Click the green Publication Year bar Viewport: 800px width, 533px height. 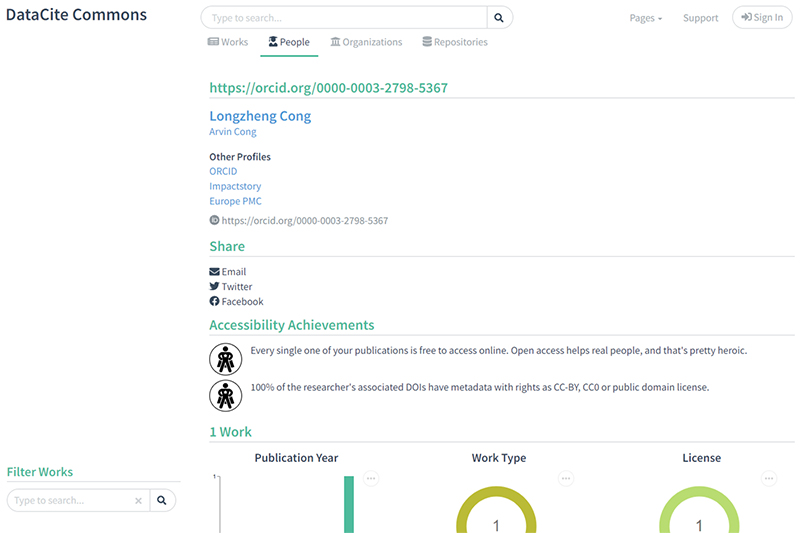click(349, 504)
